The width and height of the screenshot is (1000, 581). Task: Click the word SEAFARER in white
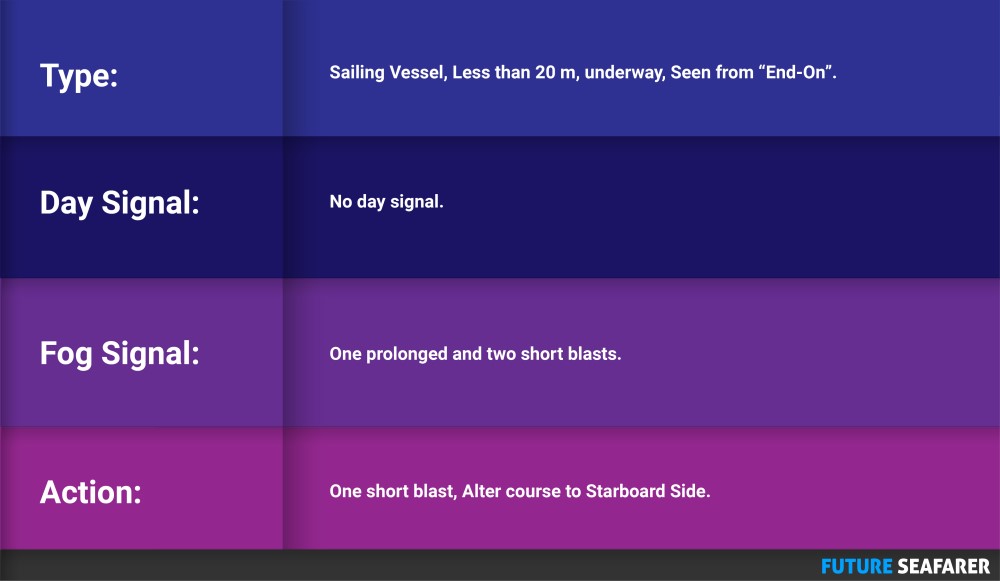[x=944, y=566]
